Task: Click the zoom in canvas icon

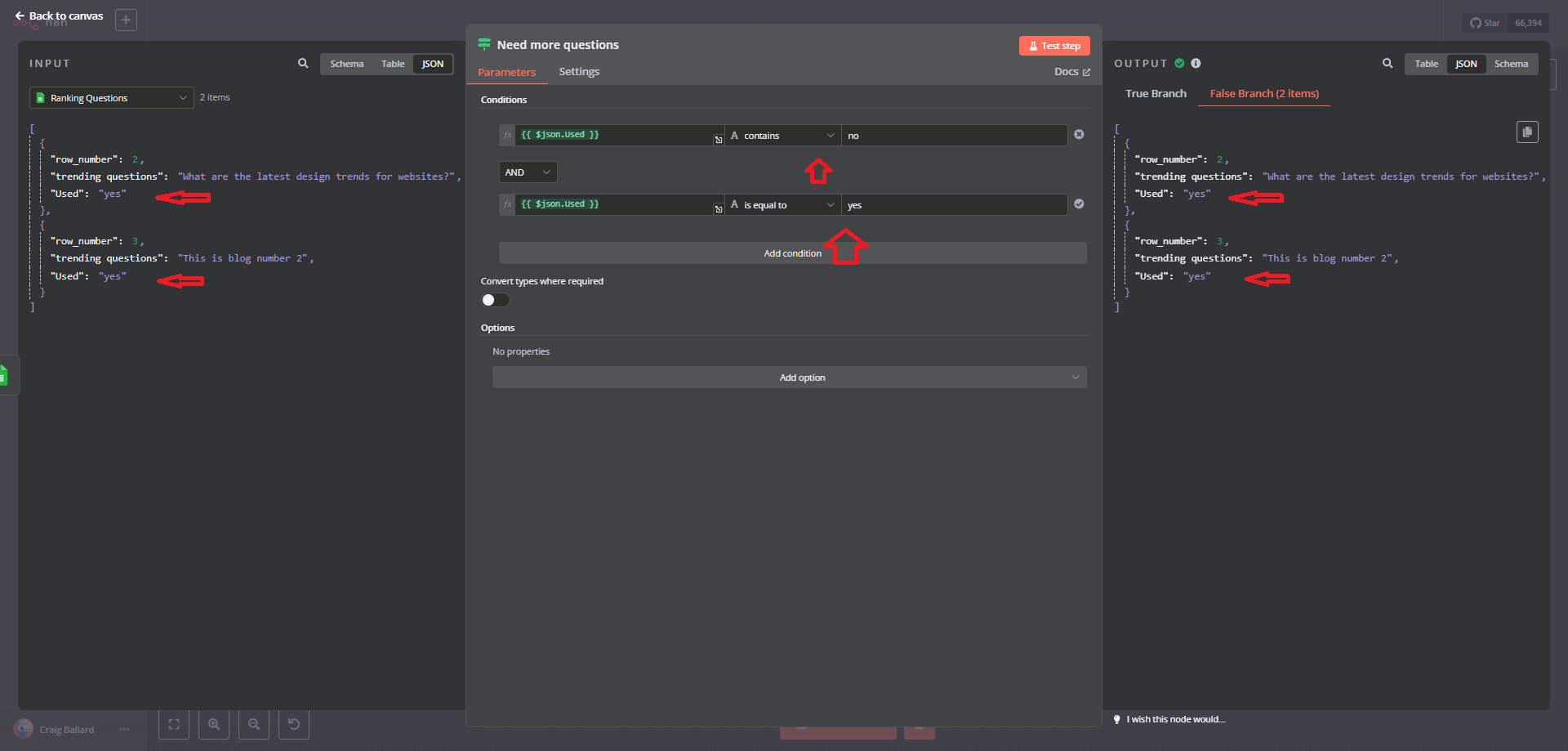Action: [x=214, y=725]
